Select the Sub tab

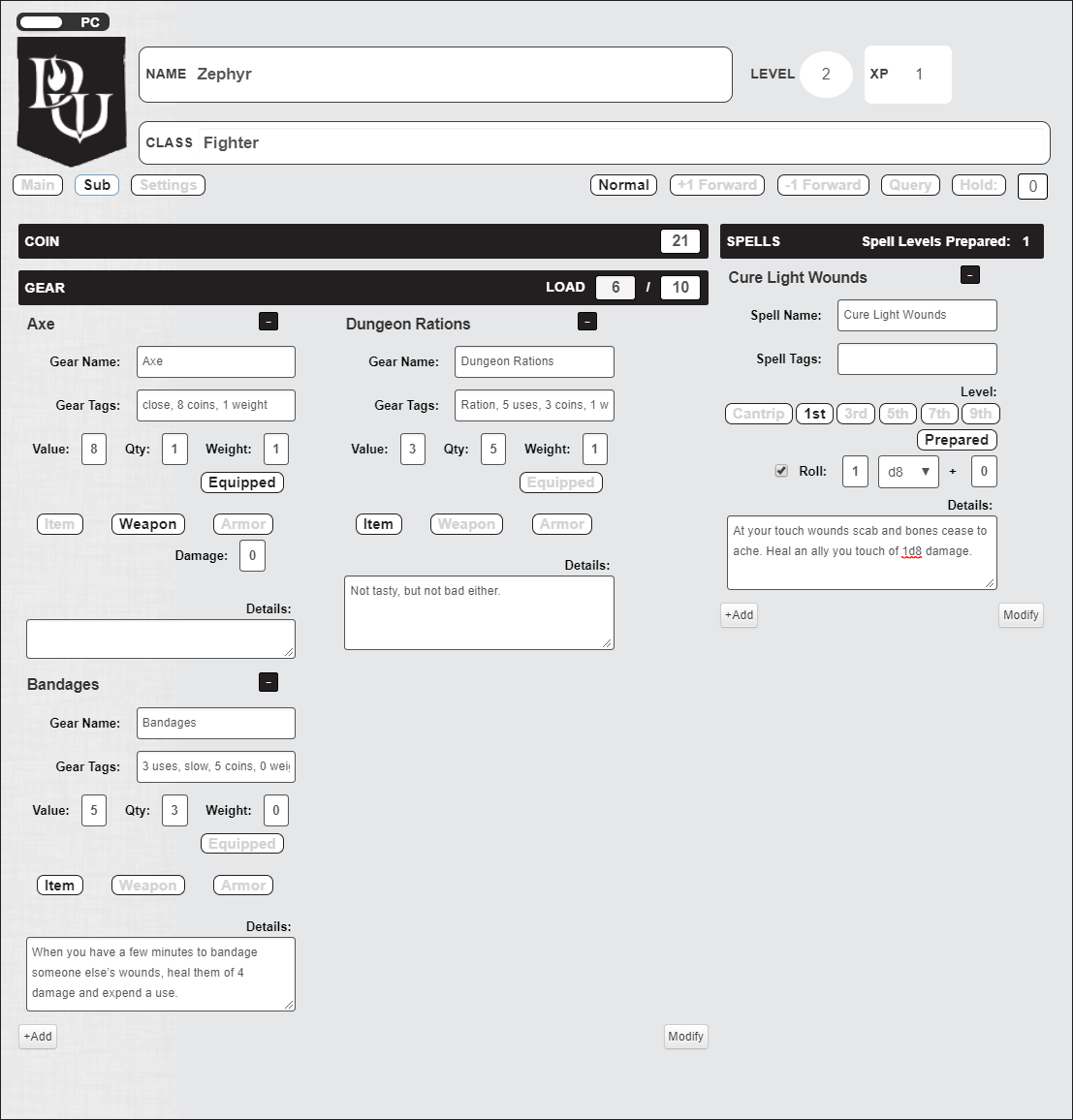click(97, 185)
